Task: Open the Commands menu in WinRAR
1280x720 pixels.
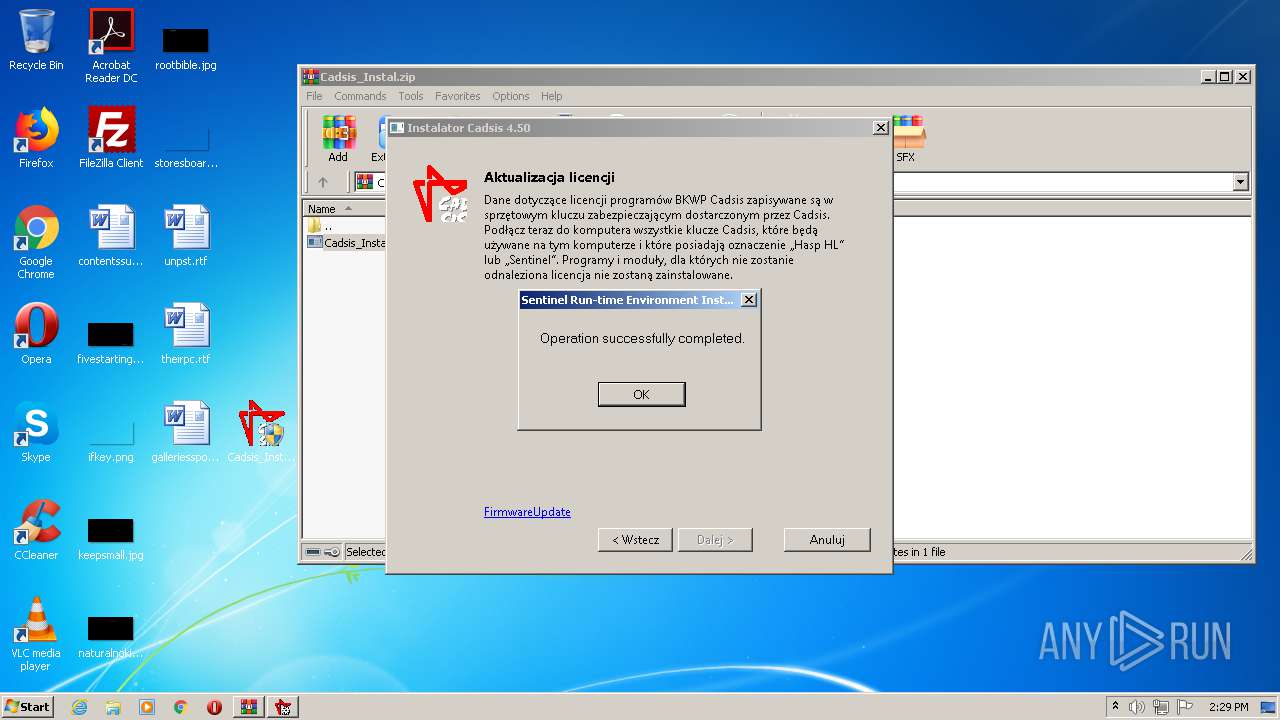Action: [x=360, y=96]
